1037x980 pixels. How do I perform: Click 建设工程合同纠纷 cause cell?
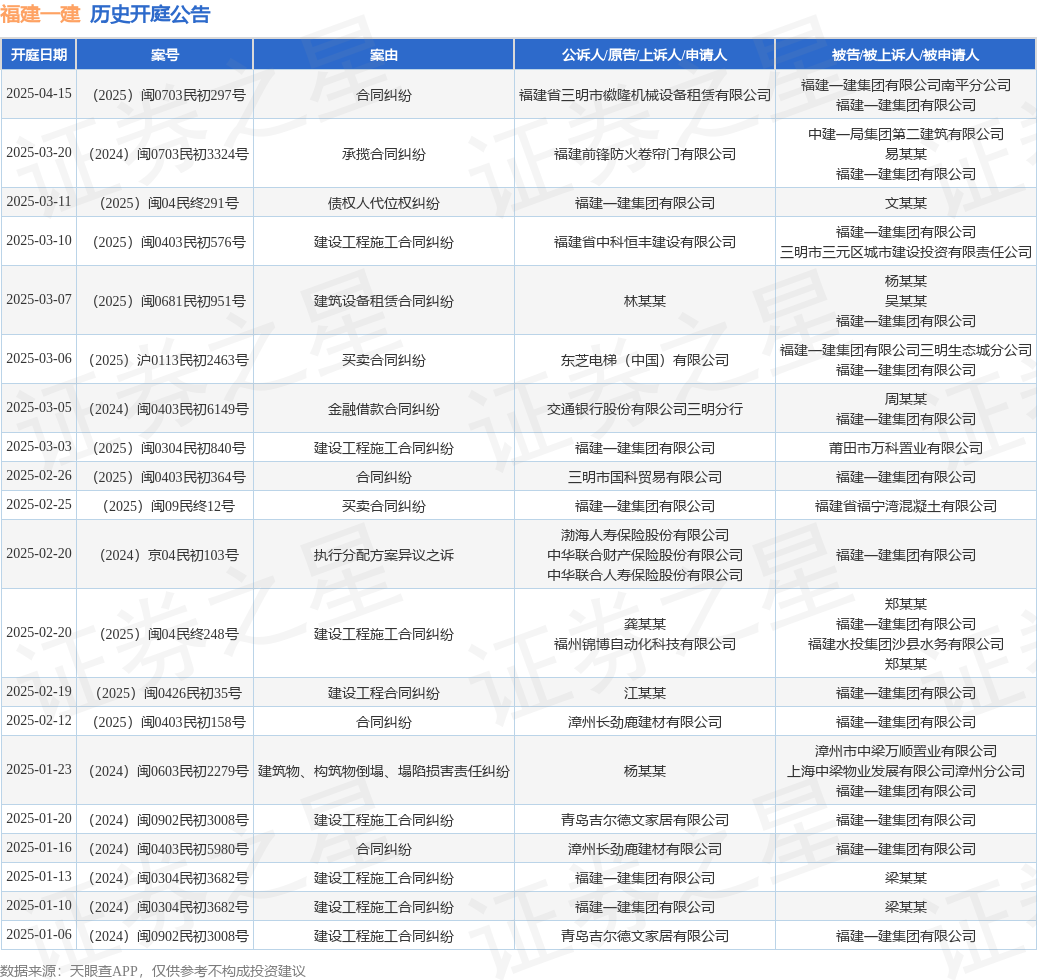(x=384, y=693)
